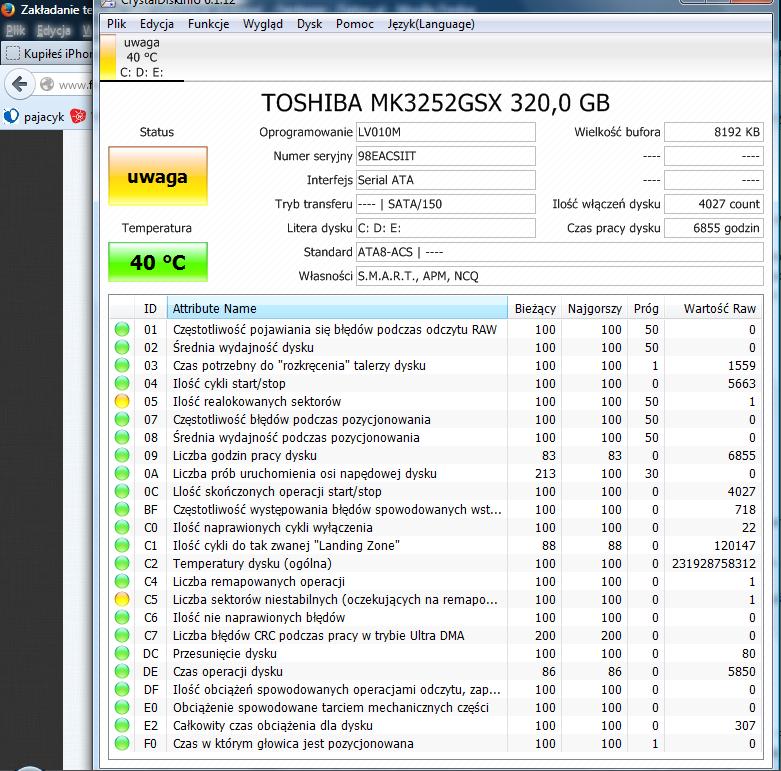Click the Litera dysku field

446,228
